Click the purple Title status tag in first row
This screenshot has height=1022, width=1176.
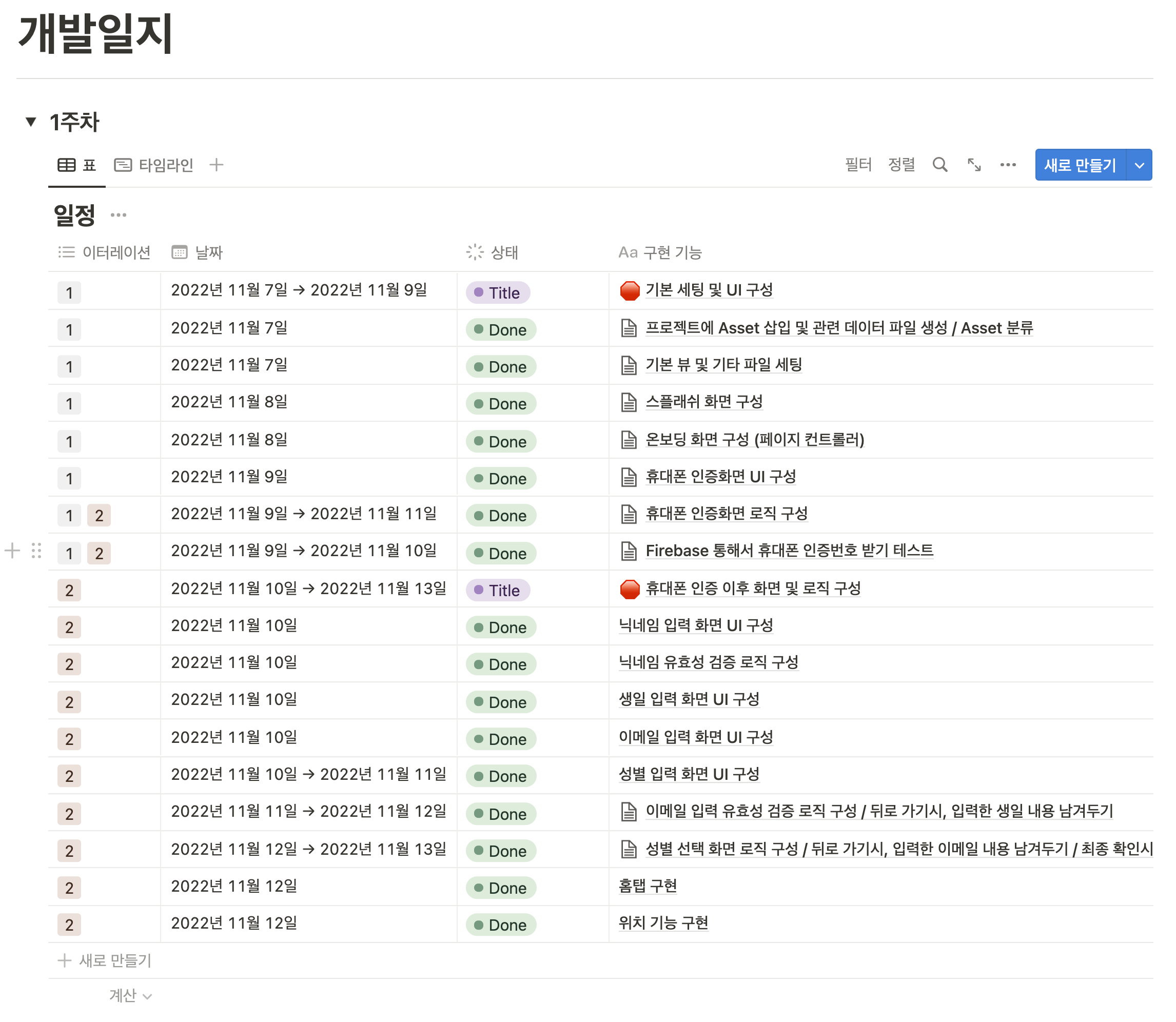click(x=498, y=293)
